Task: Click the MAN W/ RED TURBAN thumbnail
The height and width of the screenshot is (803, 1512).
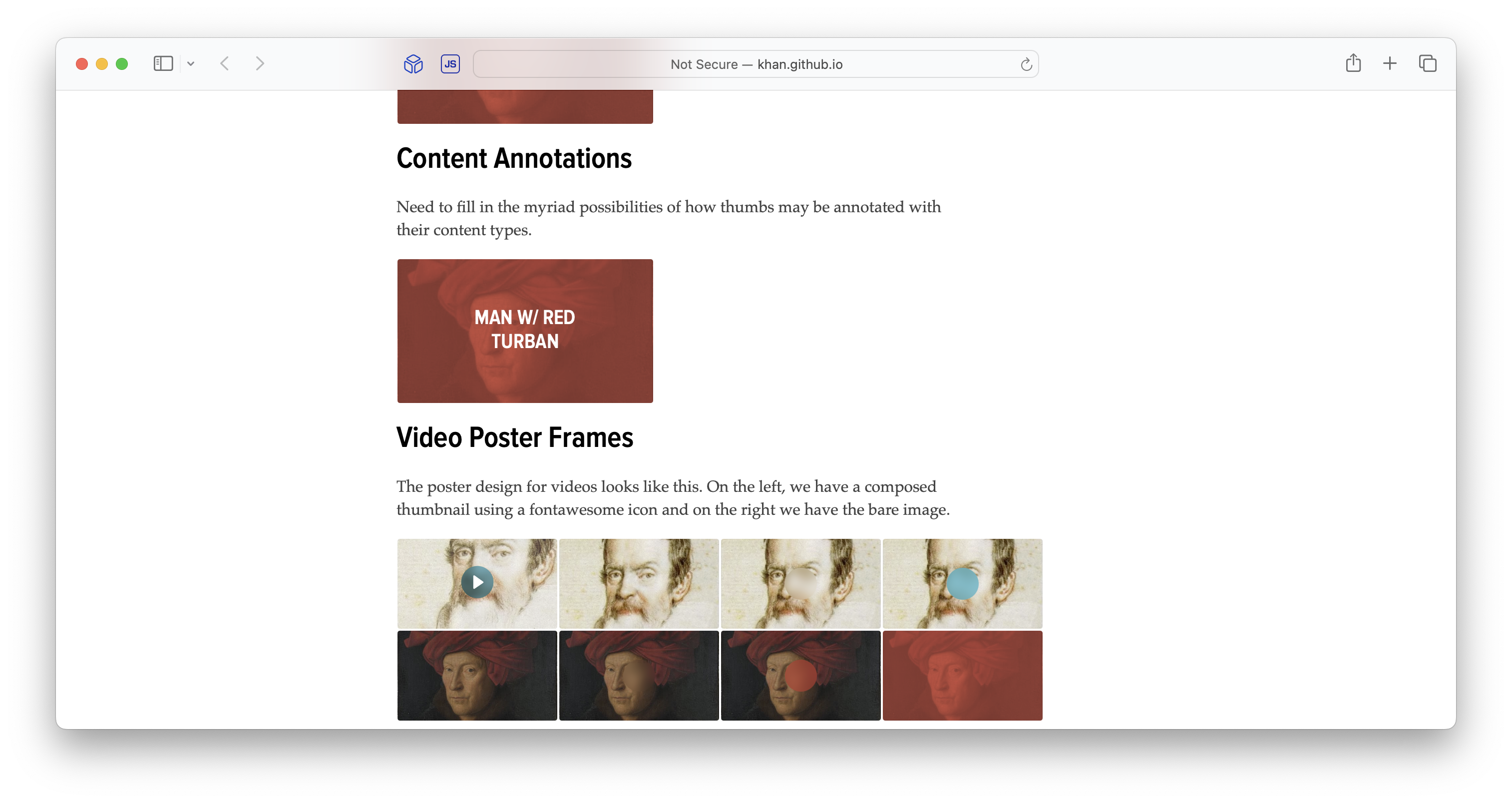Action: tap(525, 331)
